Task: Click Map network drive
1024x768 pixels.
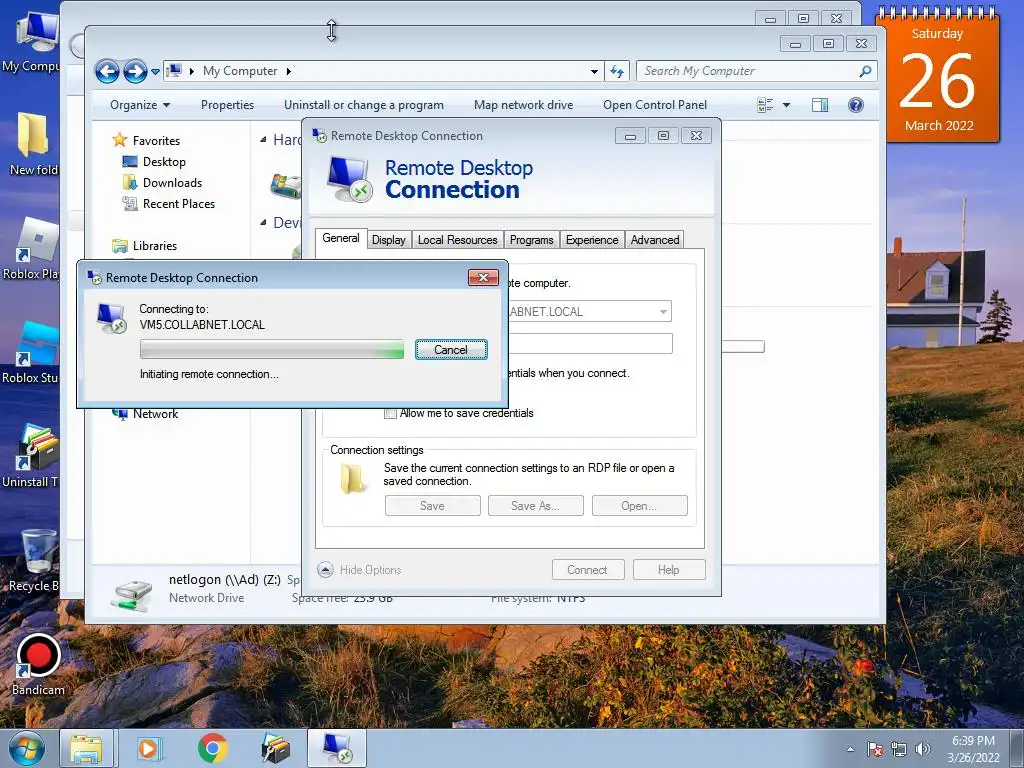Action: pyautogui.click(x=523, y=104)
